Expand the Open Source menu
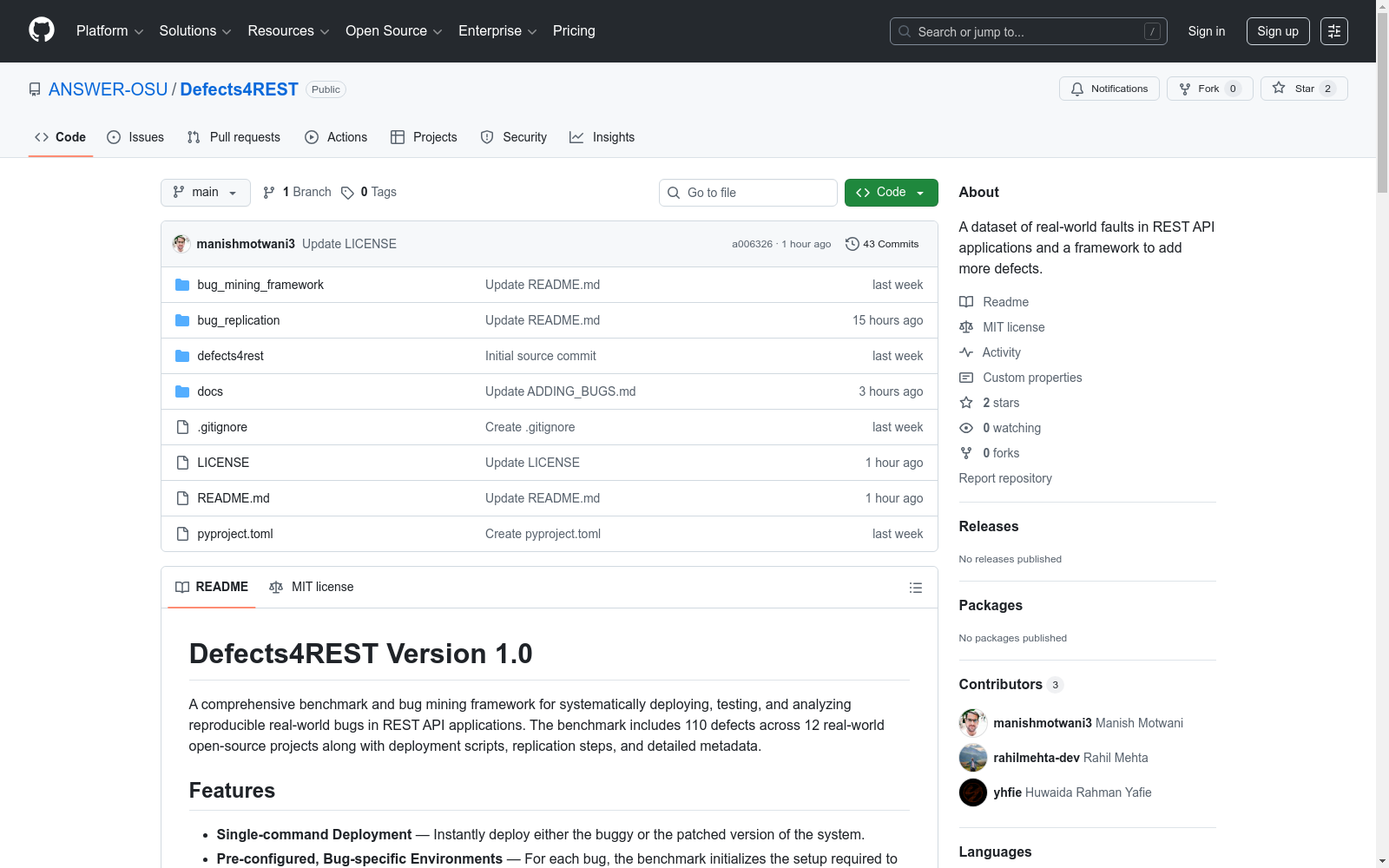This screenshot has width=1389, height=868. pos(394,31)
